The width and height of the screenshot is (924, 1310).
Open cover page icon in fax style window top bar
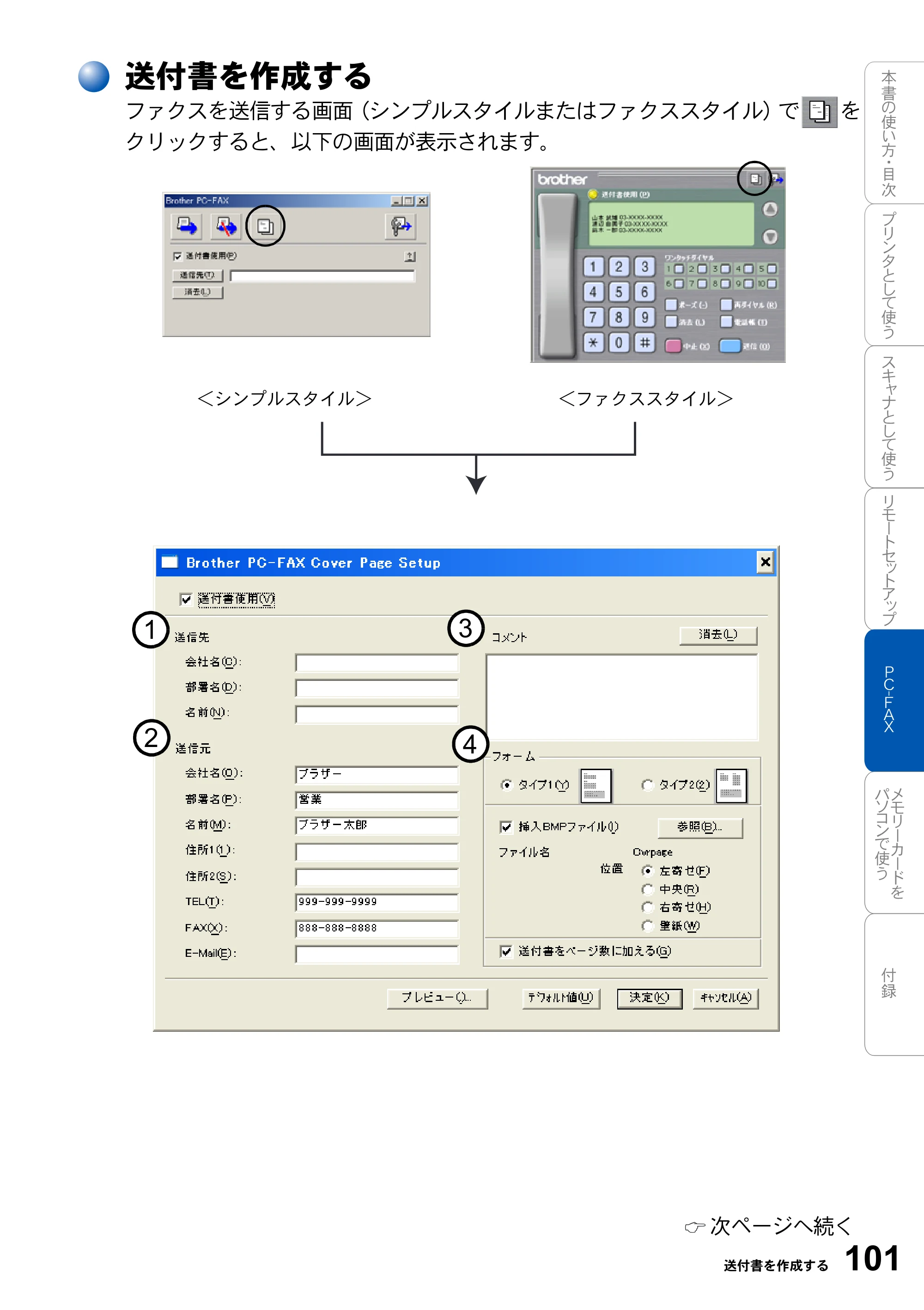[x=755, y=179]
